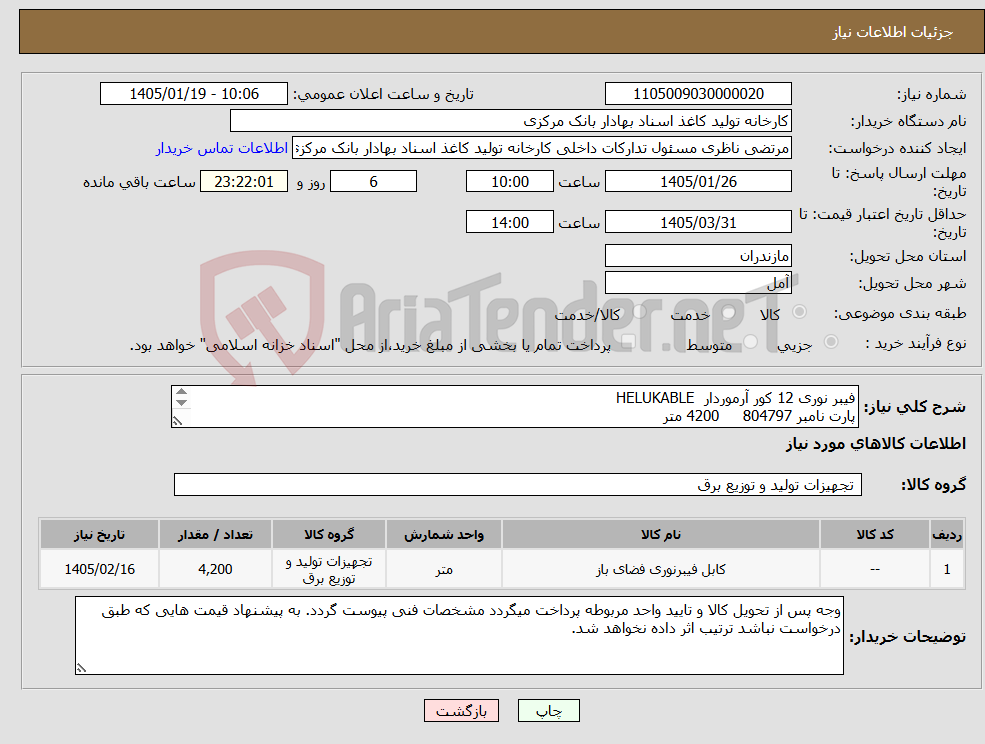
Task: Click the row number cell 1
Action: 947,569
